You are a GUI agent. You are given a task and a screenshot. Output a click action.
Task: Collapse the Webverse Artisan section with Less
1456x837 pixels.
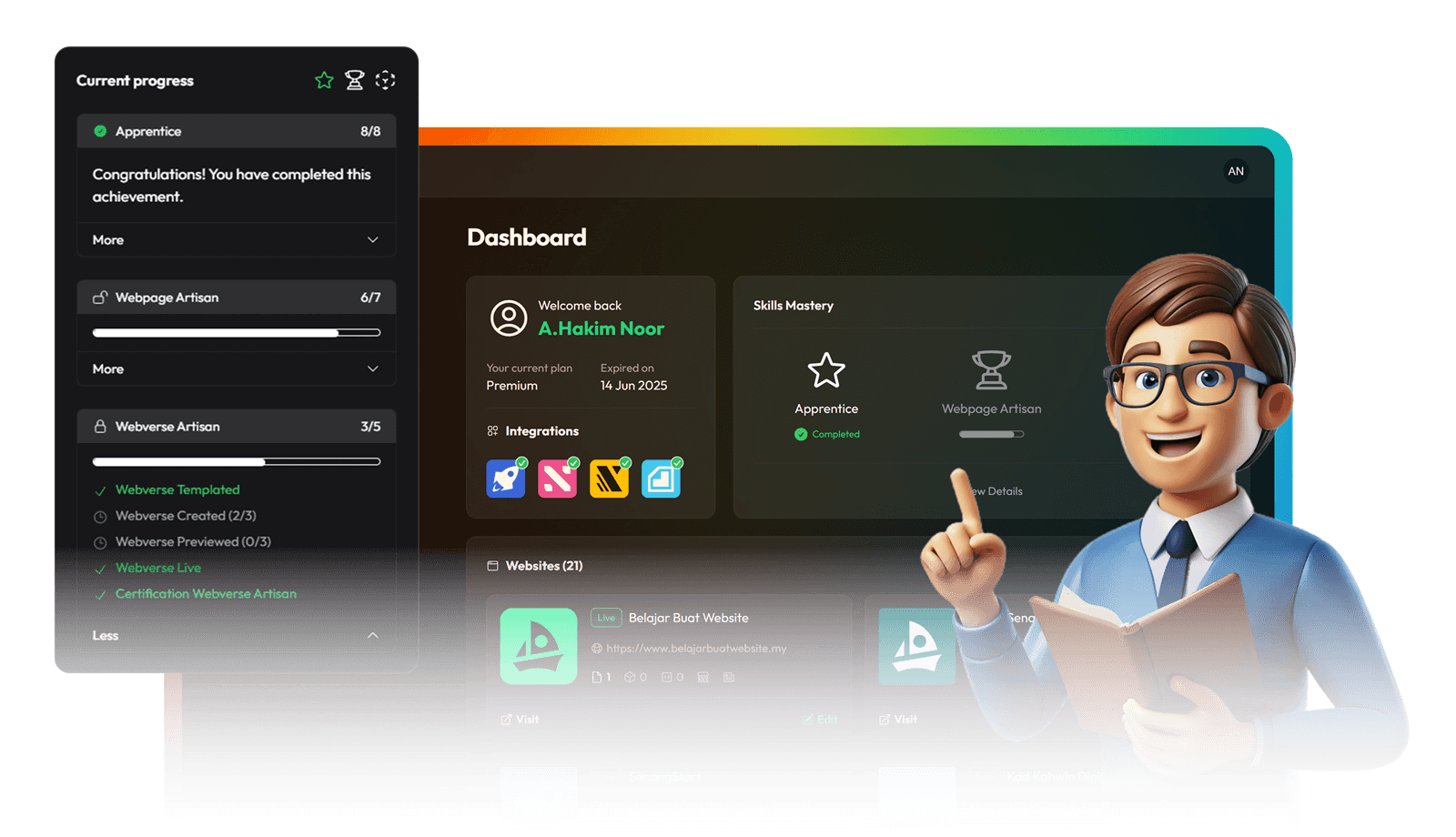[x=236, y=636]
